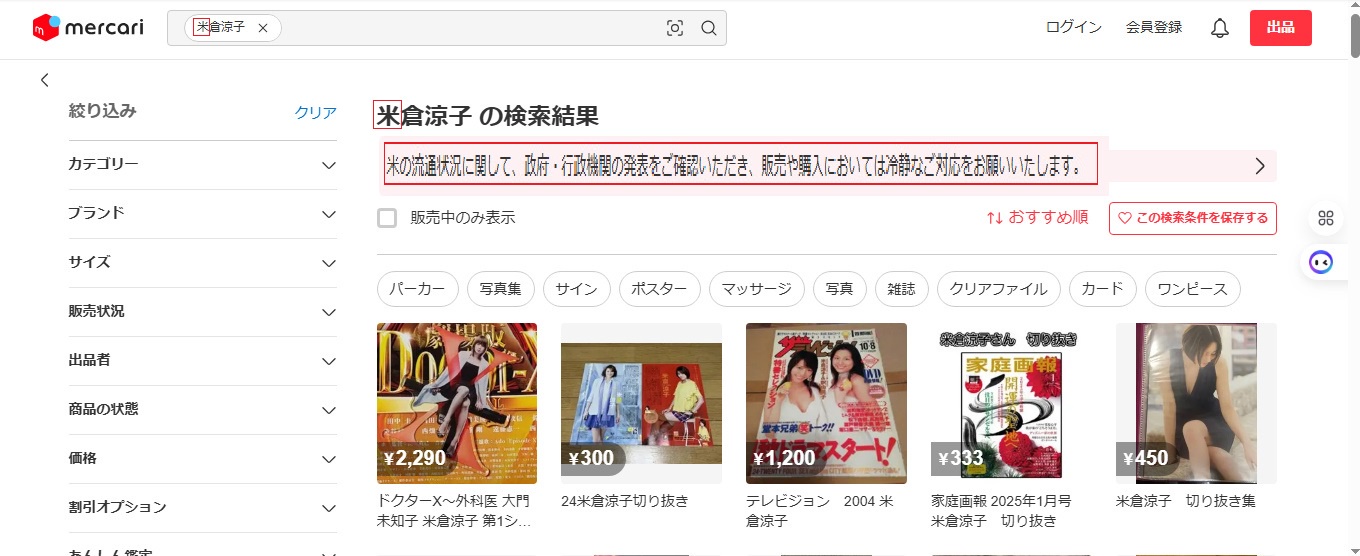Expand the 商品の状態 filter
The image size is (1360, 556).
pyautogui.click(x=203, y=409)
